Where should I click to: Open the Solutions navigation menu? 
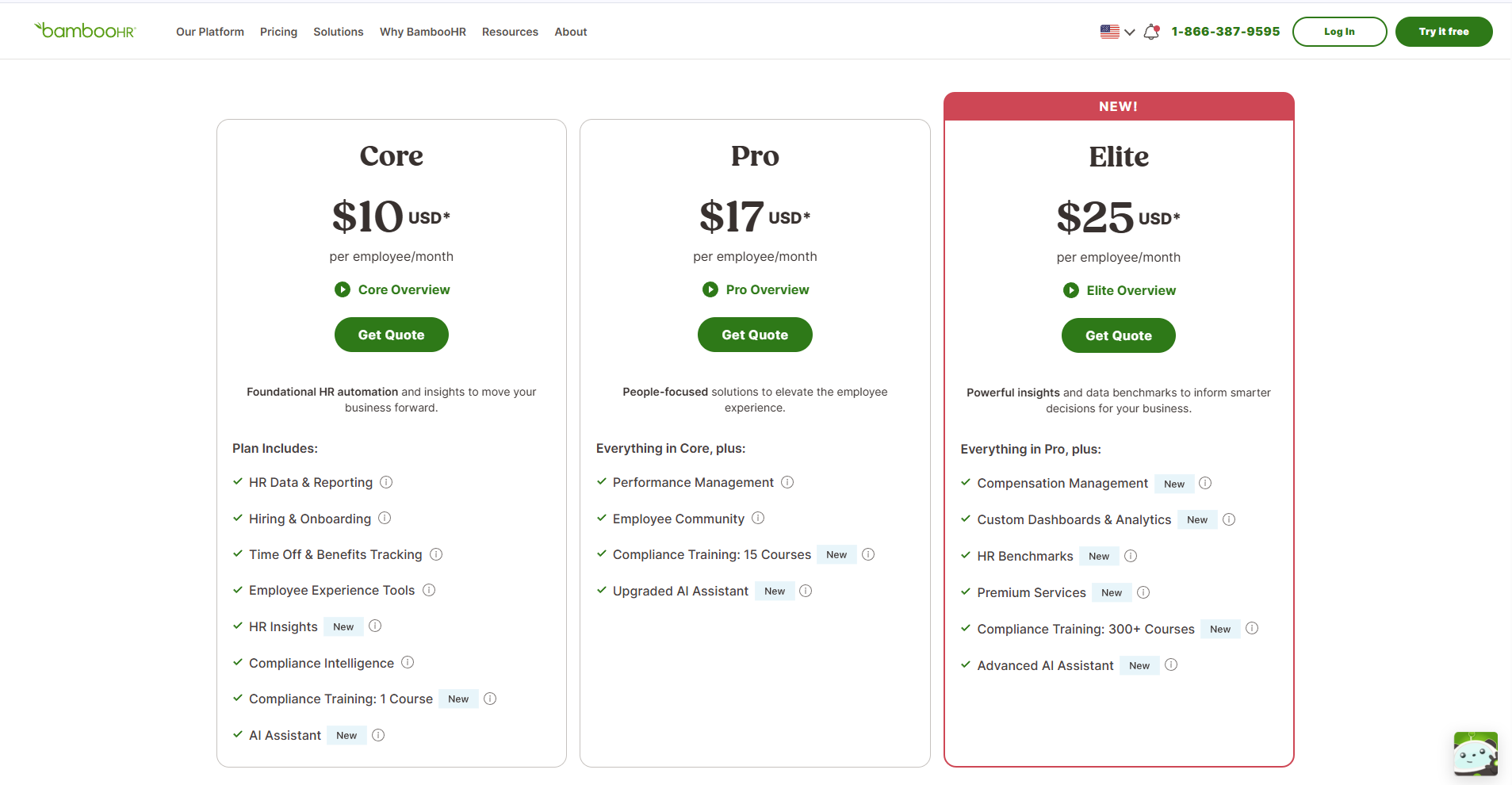coord(338,32)
